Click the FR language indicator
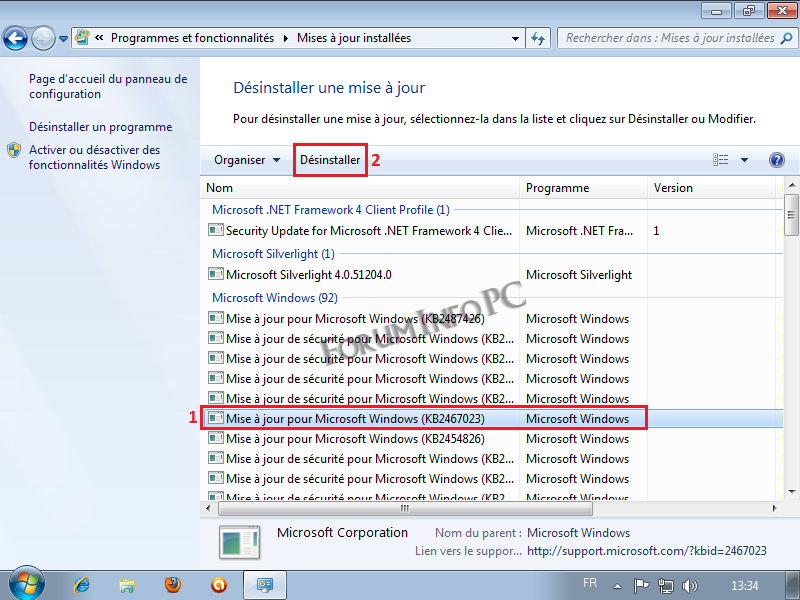The image size is (800, 600). pyautogui.click(x=590, y=583)
